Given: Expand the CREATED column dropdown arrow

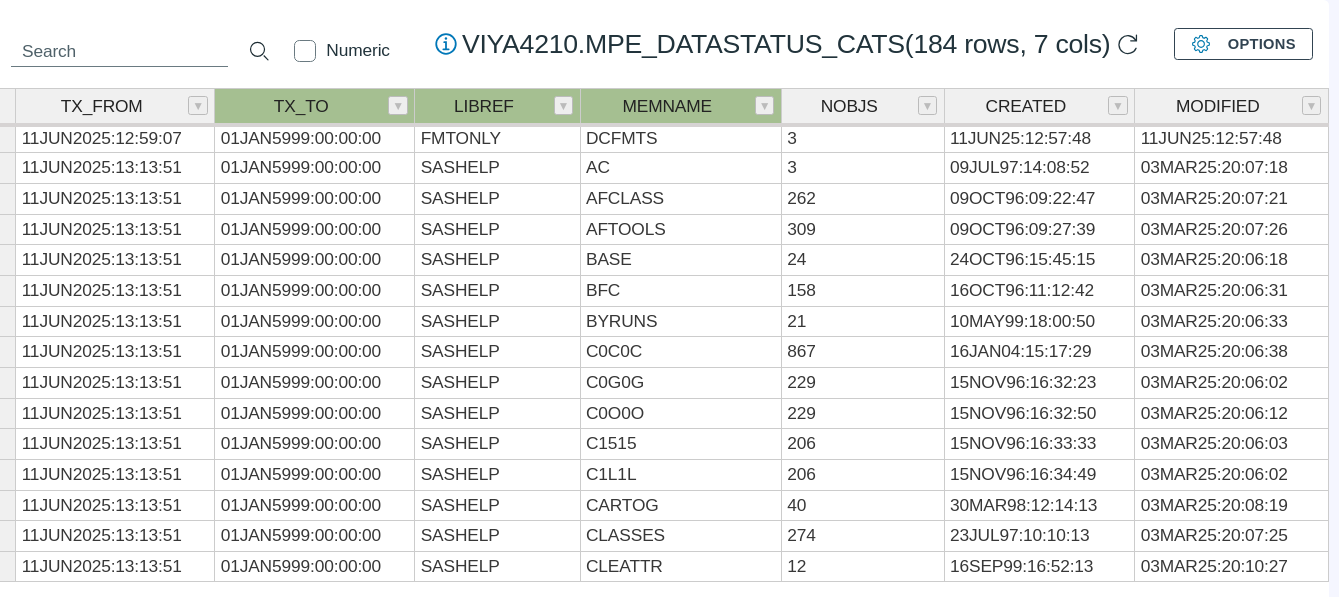Looking at the screenshot, I should (x=1118, y=106).
